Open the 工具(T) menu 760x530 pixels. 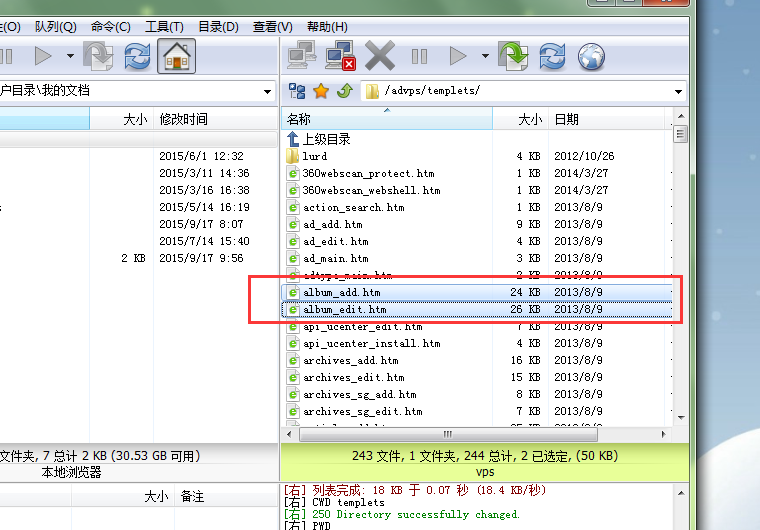[164, 27]
